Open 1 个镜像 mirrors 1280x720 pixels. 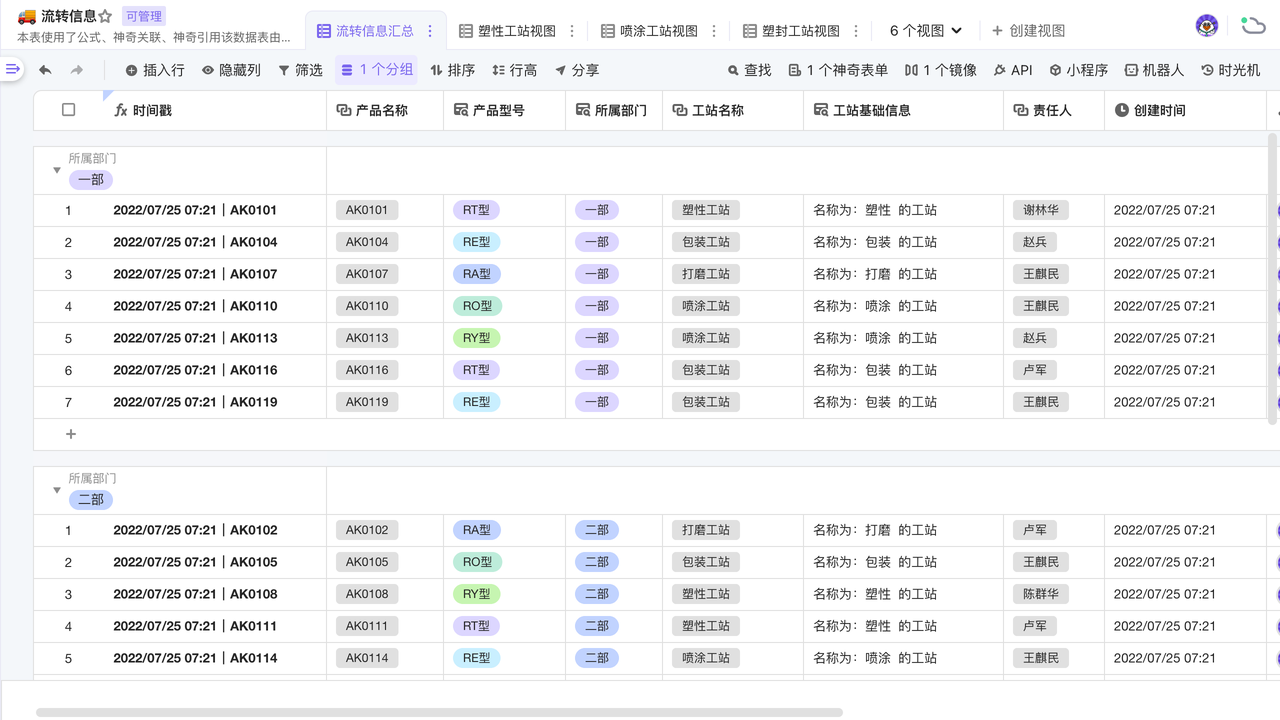click(x=940, y=70)
